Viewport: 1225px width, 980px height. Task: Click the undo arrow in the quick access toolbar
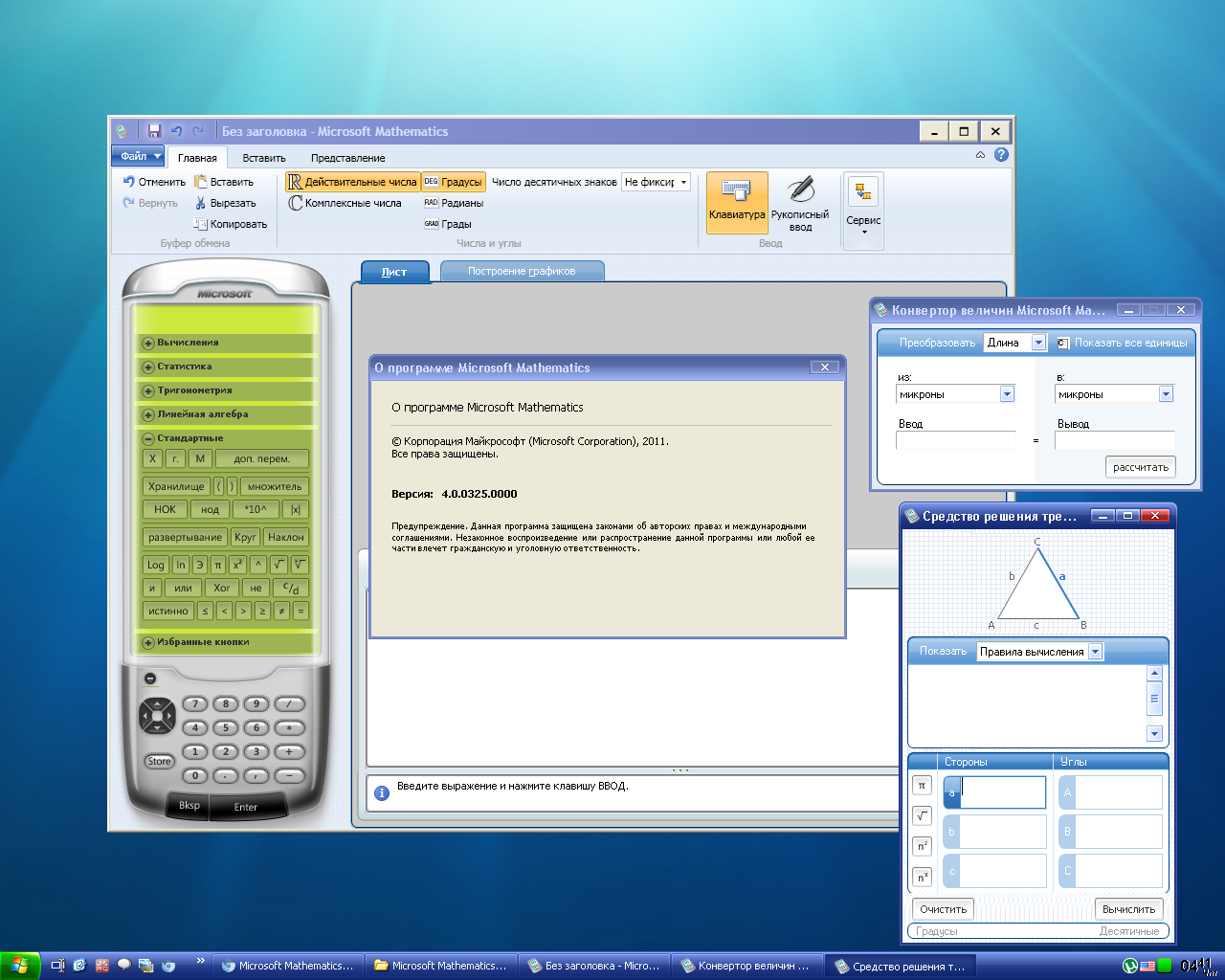click(177, 131)
